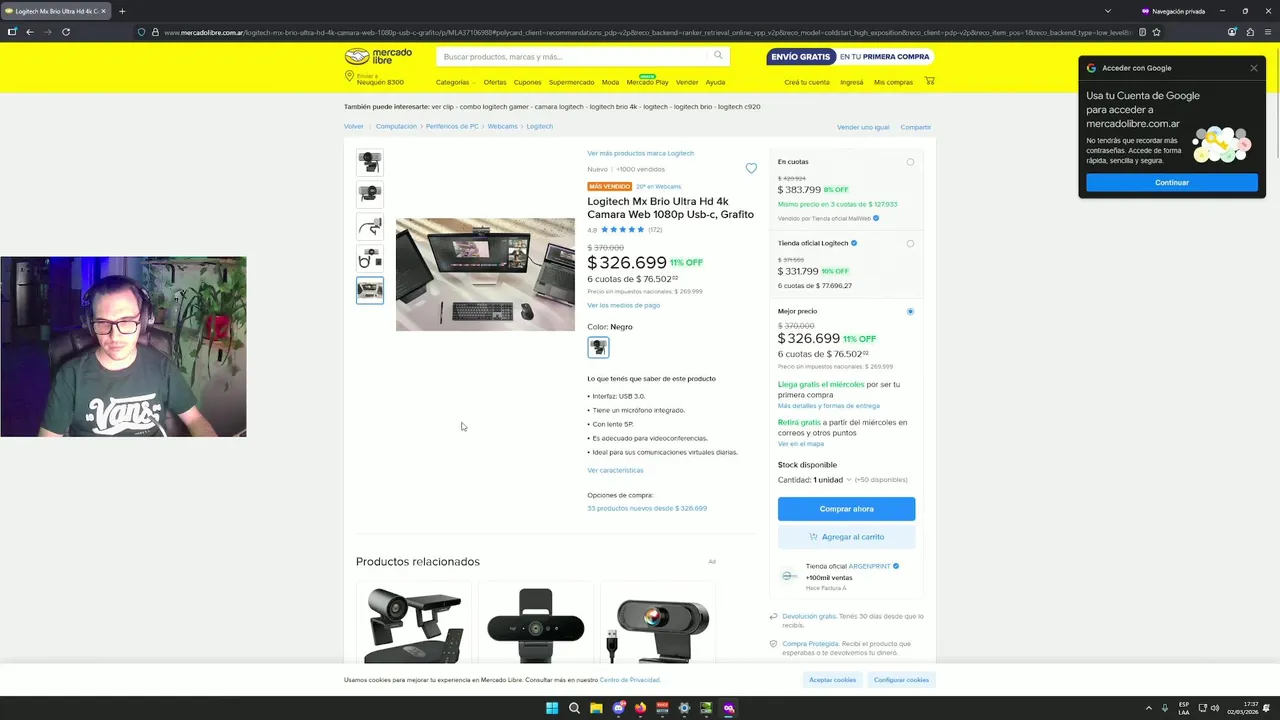This screenshot has width=1280, height=720.
Task: Click 'Ver características' link
Action: pos(615,470)
